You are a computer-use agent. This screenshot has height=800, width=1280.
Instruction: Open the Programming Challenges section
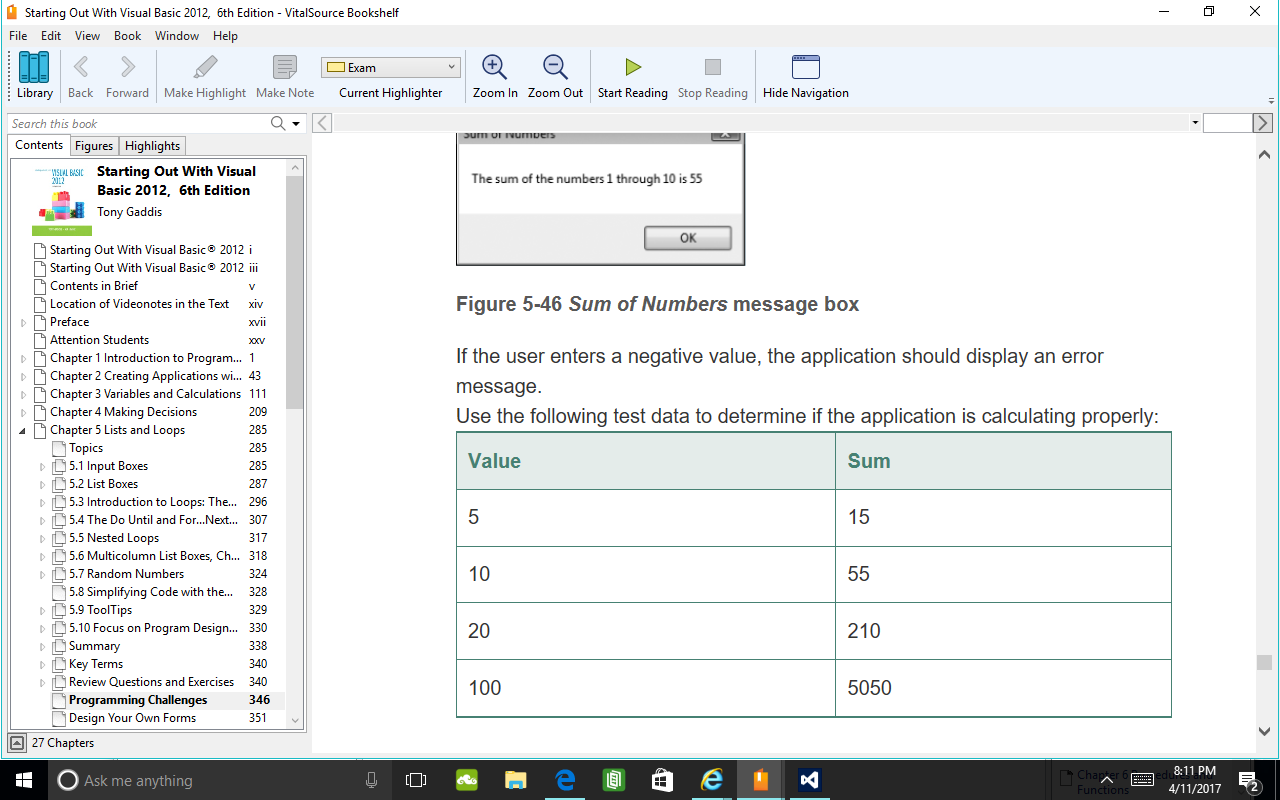tap(138, 700)
